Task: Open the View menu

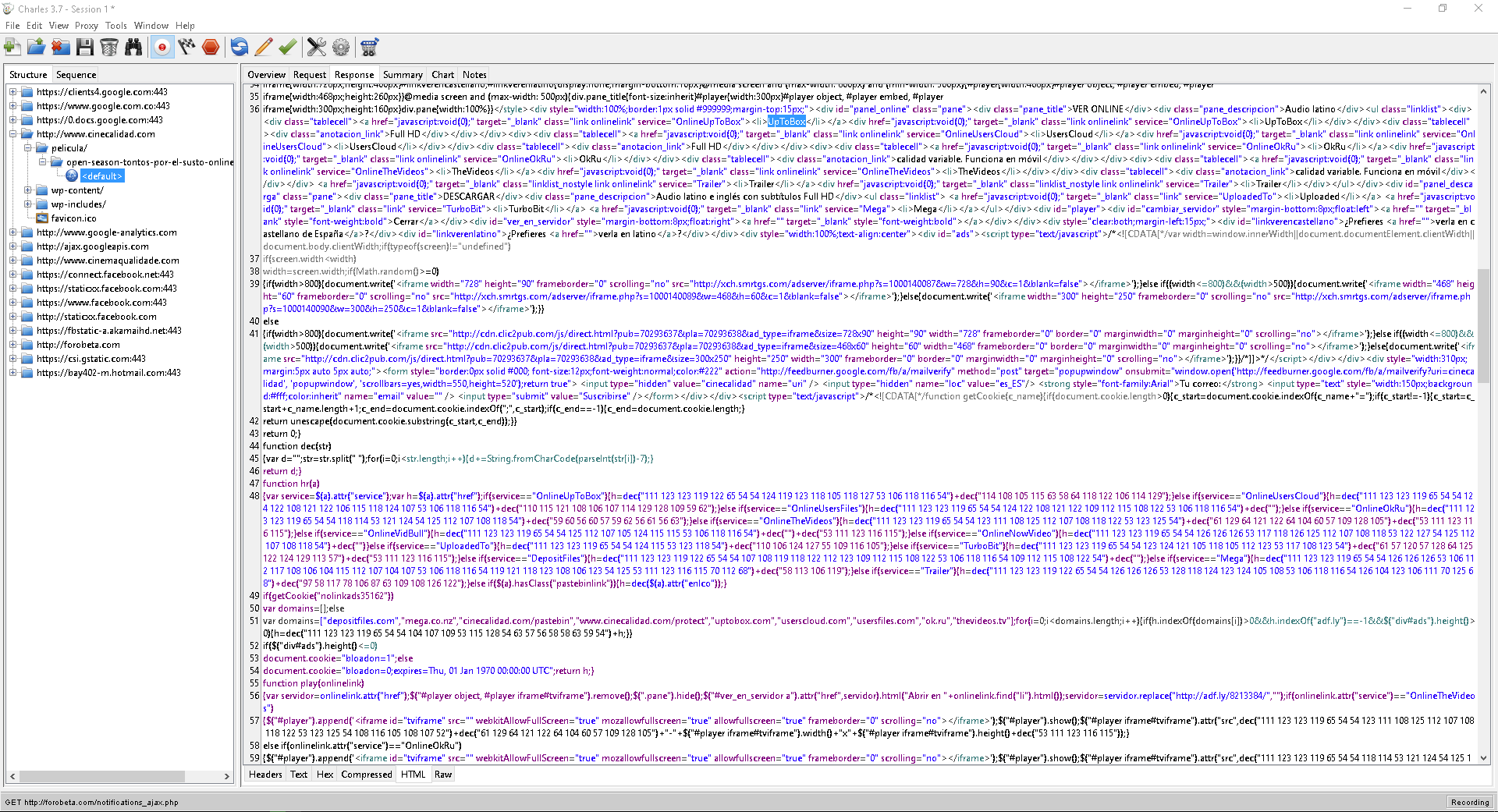Action: coord(59,26)
